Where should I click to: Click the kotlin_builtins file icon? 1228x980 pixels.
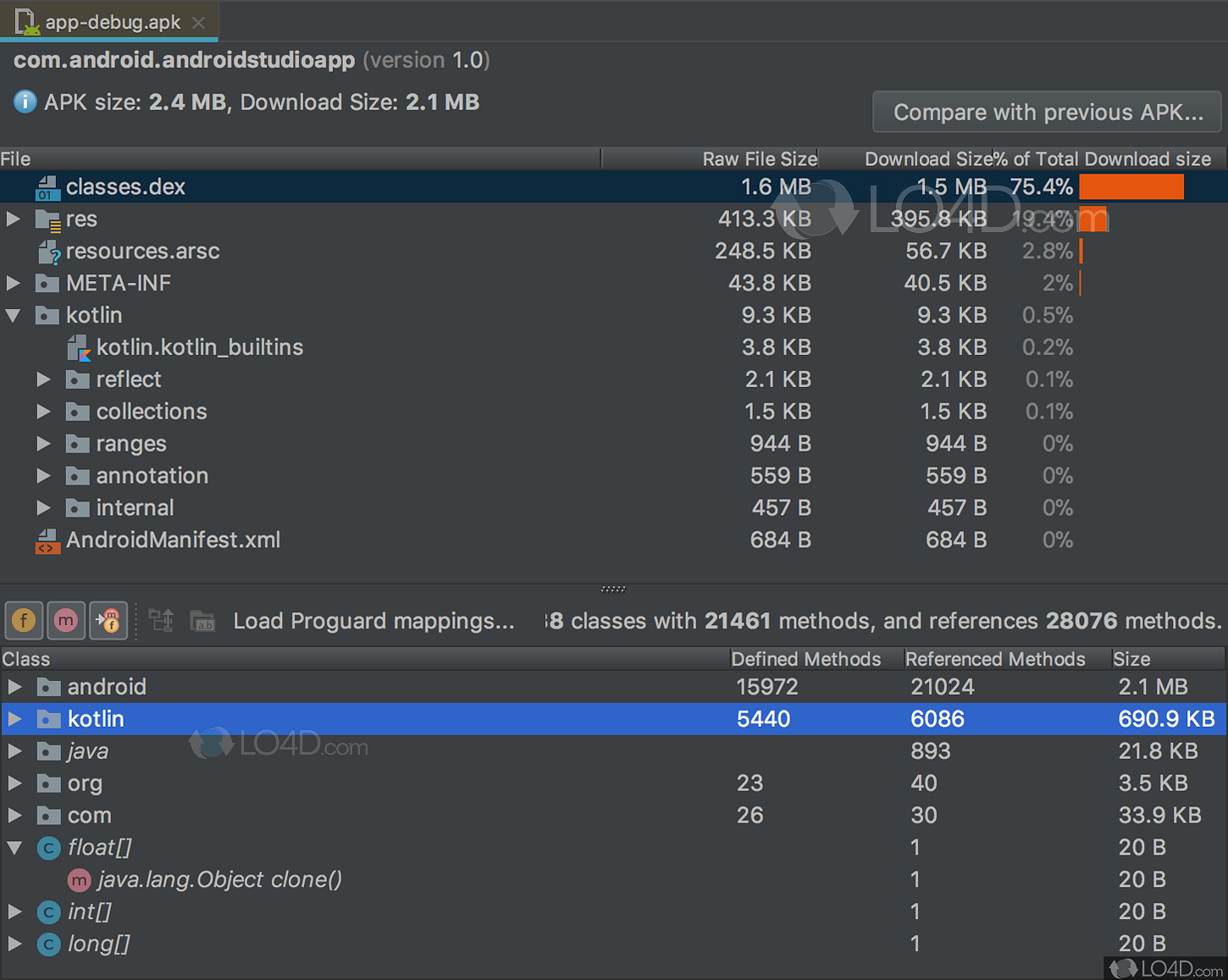tap(79, 347)
